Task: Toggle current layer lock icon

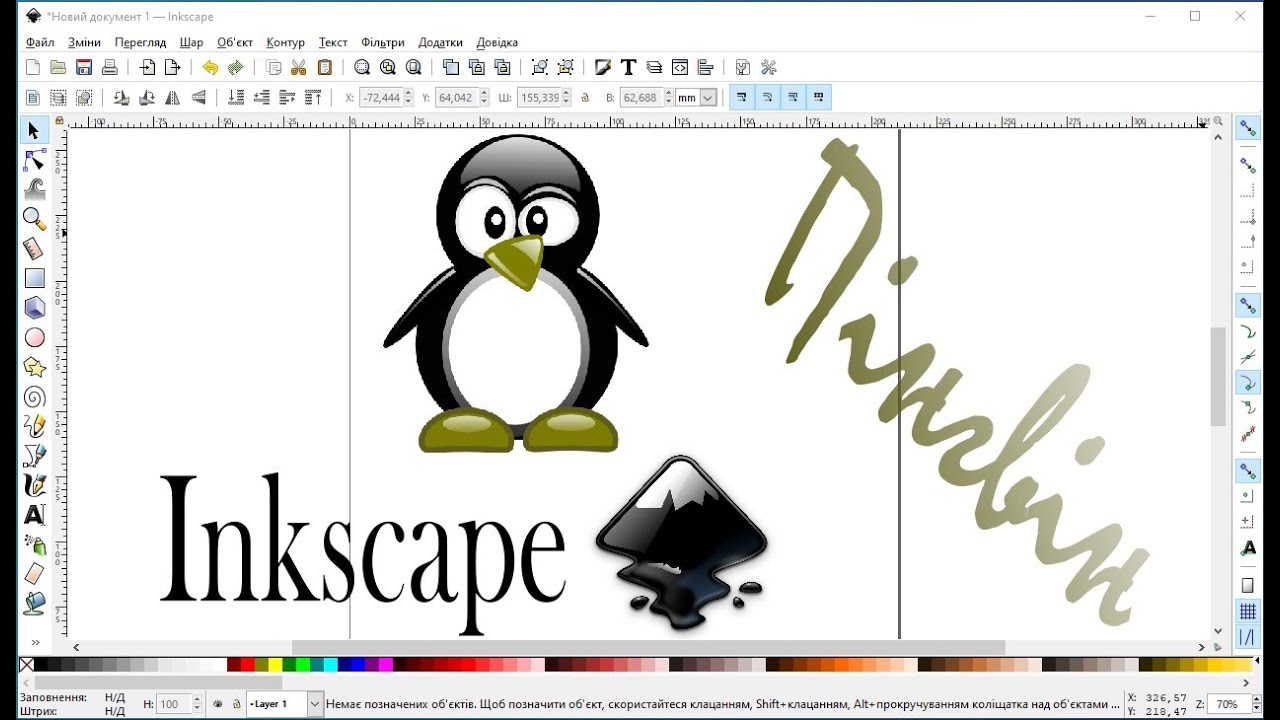Action: (x=236, y=704)
